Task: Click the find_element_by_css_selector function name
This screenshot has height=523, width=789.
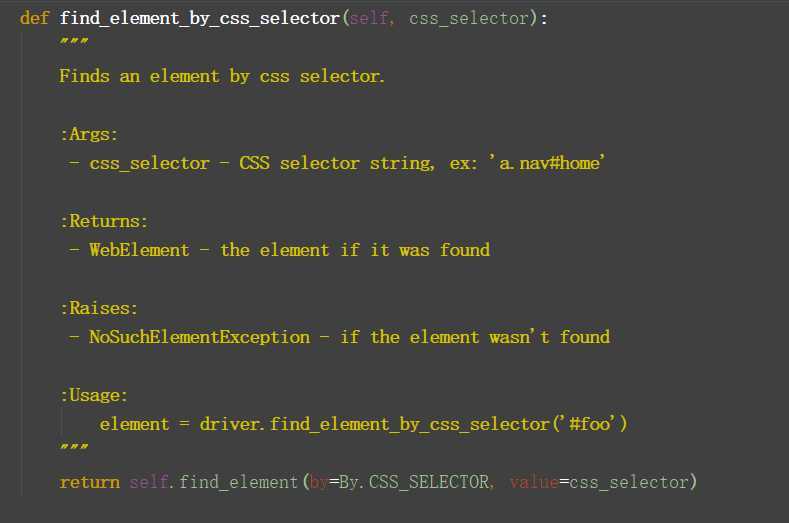Action: tap(199, 19)
